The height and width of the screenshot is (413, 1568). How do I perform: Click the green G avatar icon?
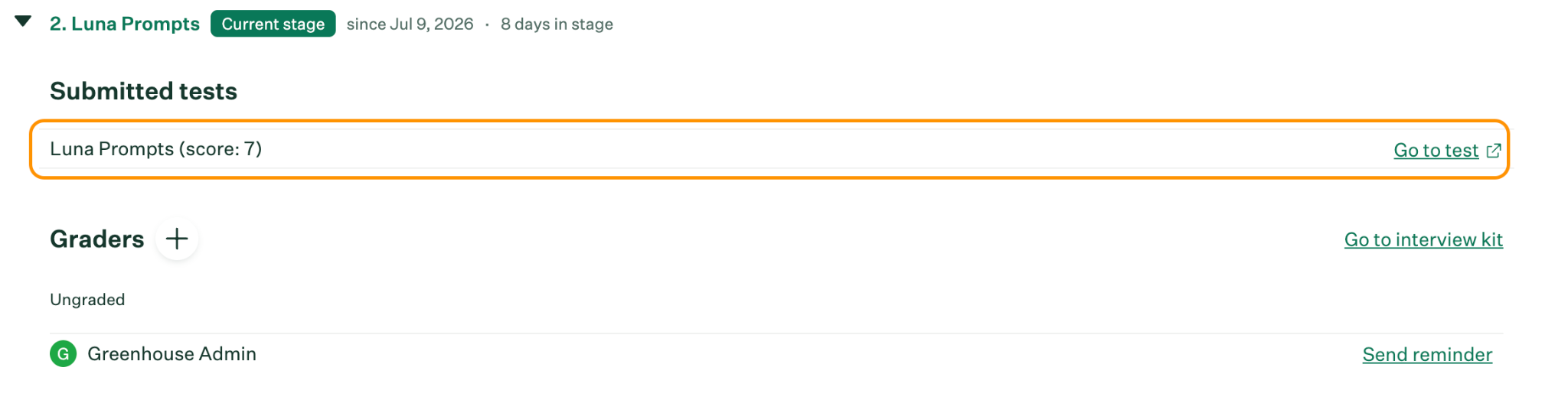tap(64, 354)
